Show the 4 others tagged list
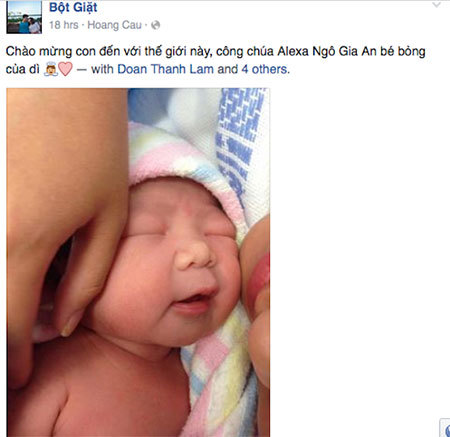 coord(264,69)
